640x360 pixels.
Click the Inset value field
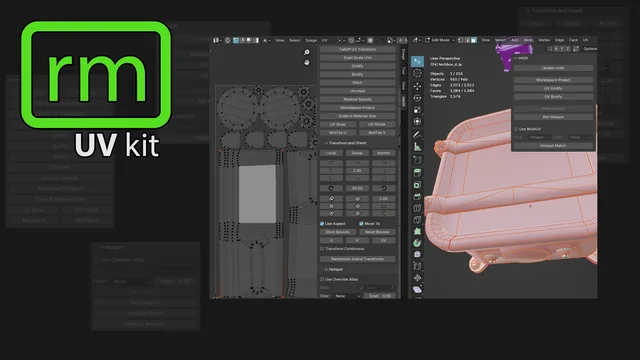tap(380, 296)
